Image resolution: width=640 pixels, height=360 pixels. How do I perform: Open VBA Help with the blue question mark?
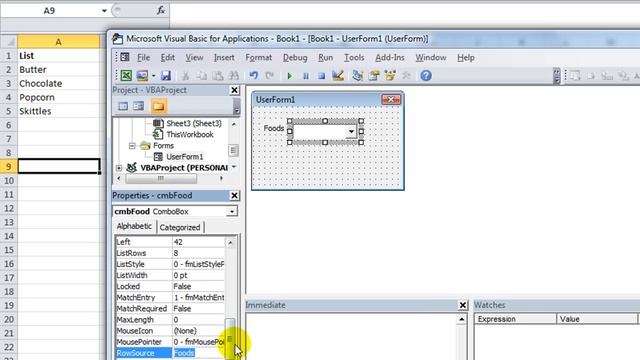point(426,76)
